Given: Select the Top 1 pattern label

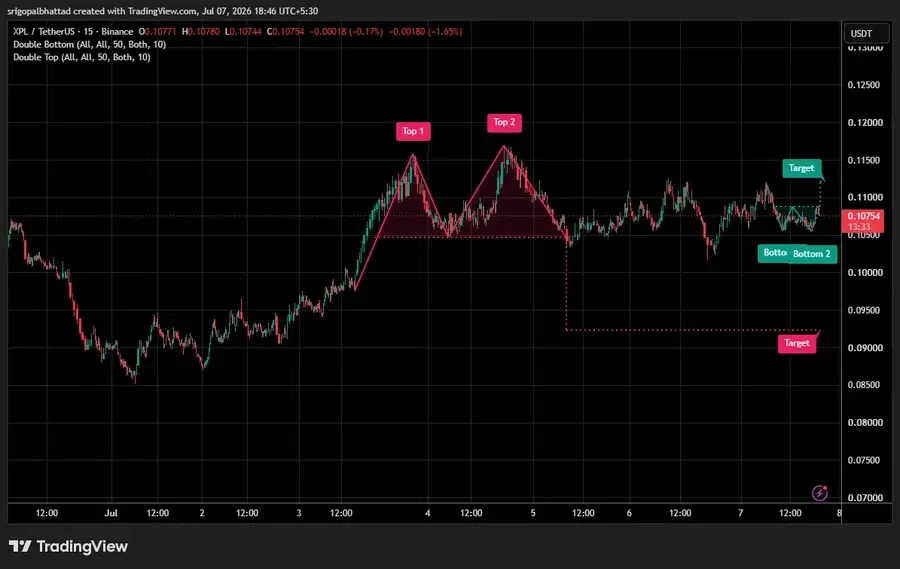Looking at the screenshot, I should tap(413, 131).
